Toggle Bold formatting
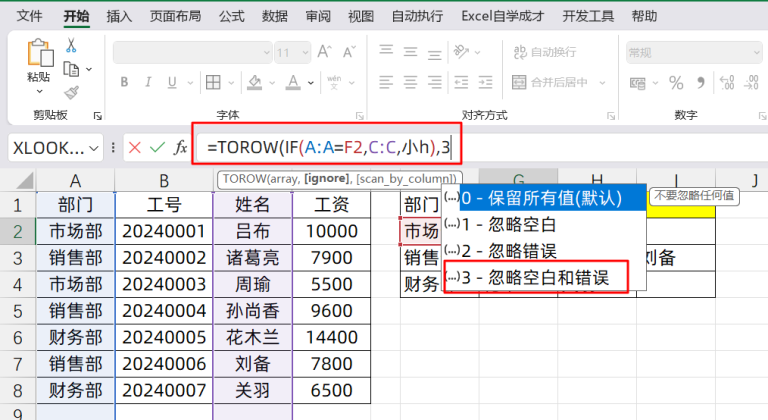Image resolution: width=768 pixels, height=420 pixels. (x=123, y=82)
